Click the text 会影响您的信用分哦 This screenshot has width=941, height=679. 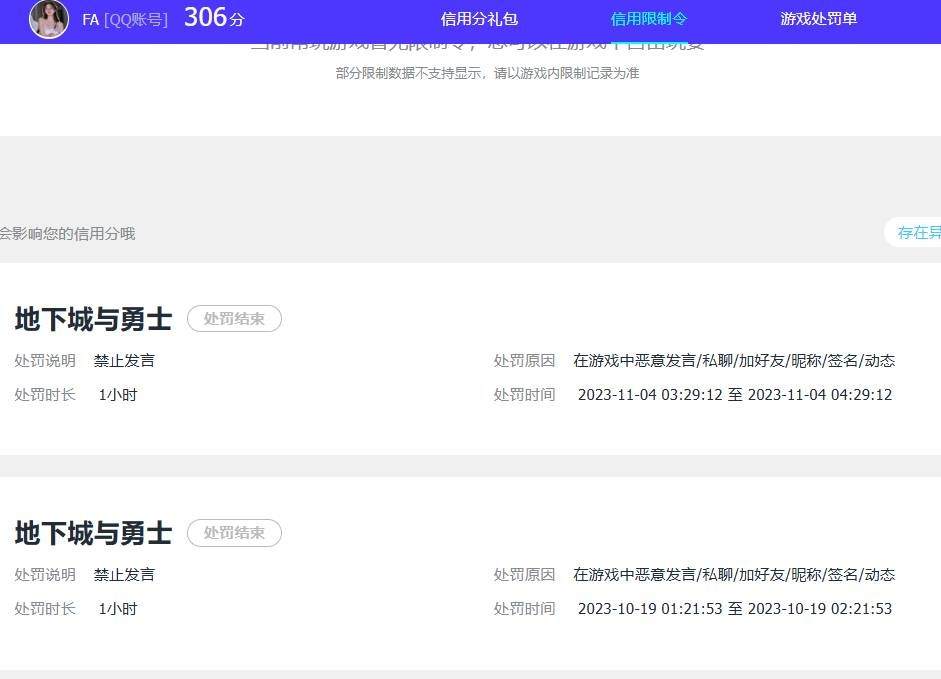(x=67, y=234)
